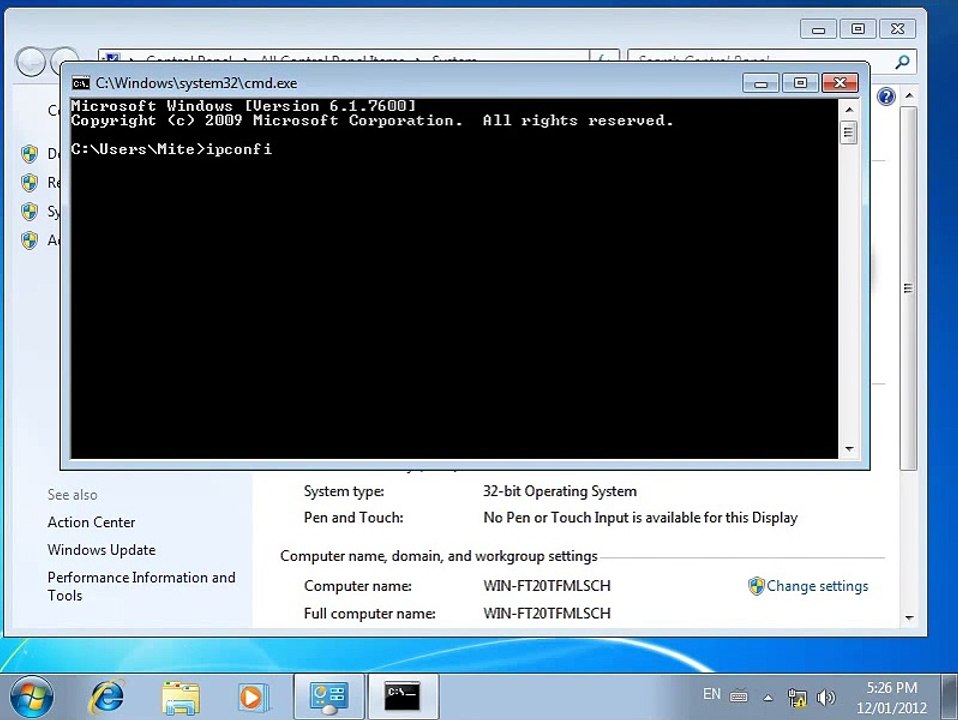Open the Change settings link
Image resolution: width=958 pixels, height=720 pixels.
point(817,586)
